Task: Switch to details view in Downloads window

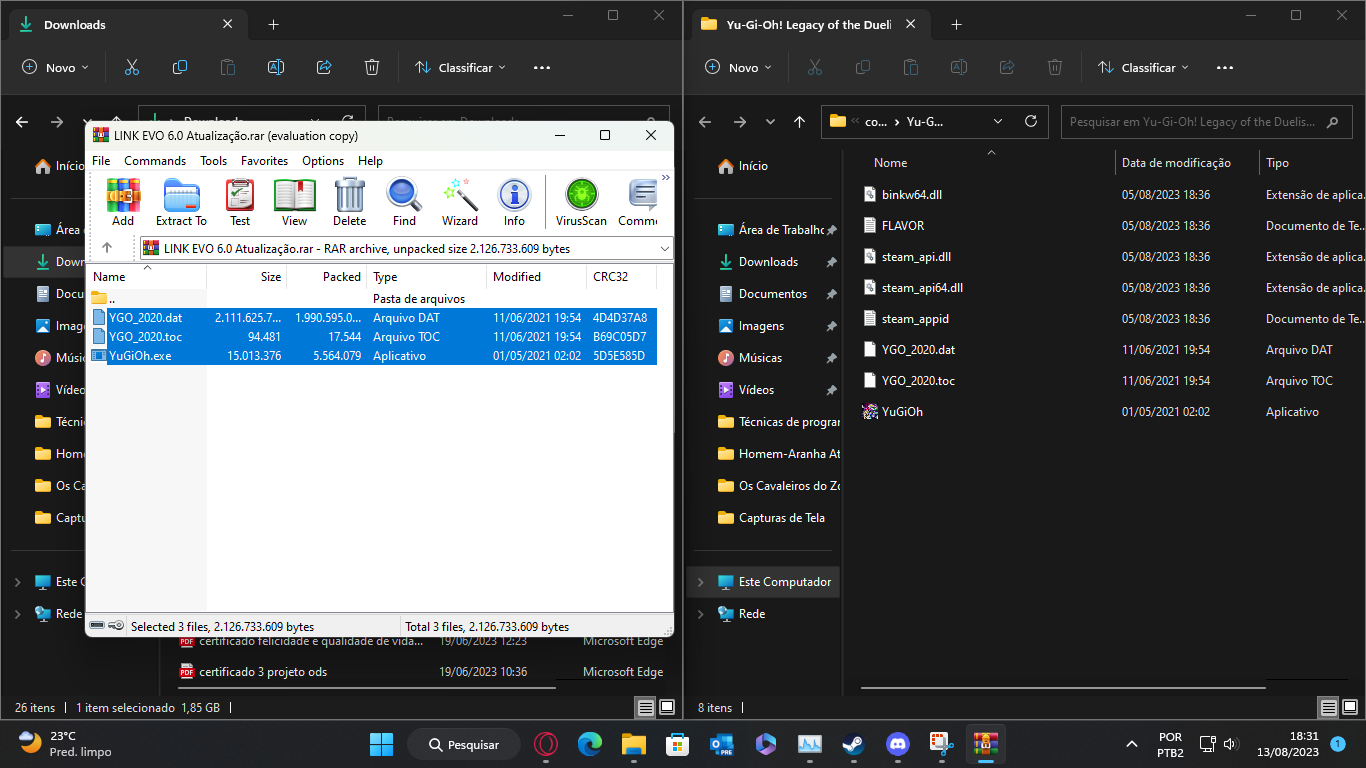Action: [646, 708]
